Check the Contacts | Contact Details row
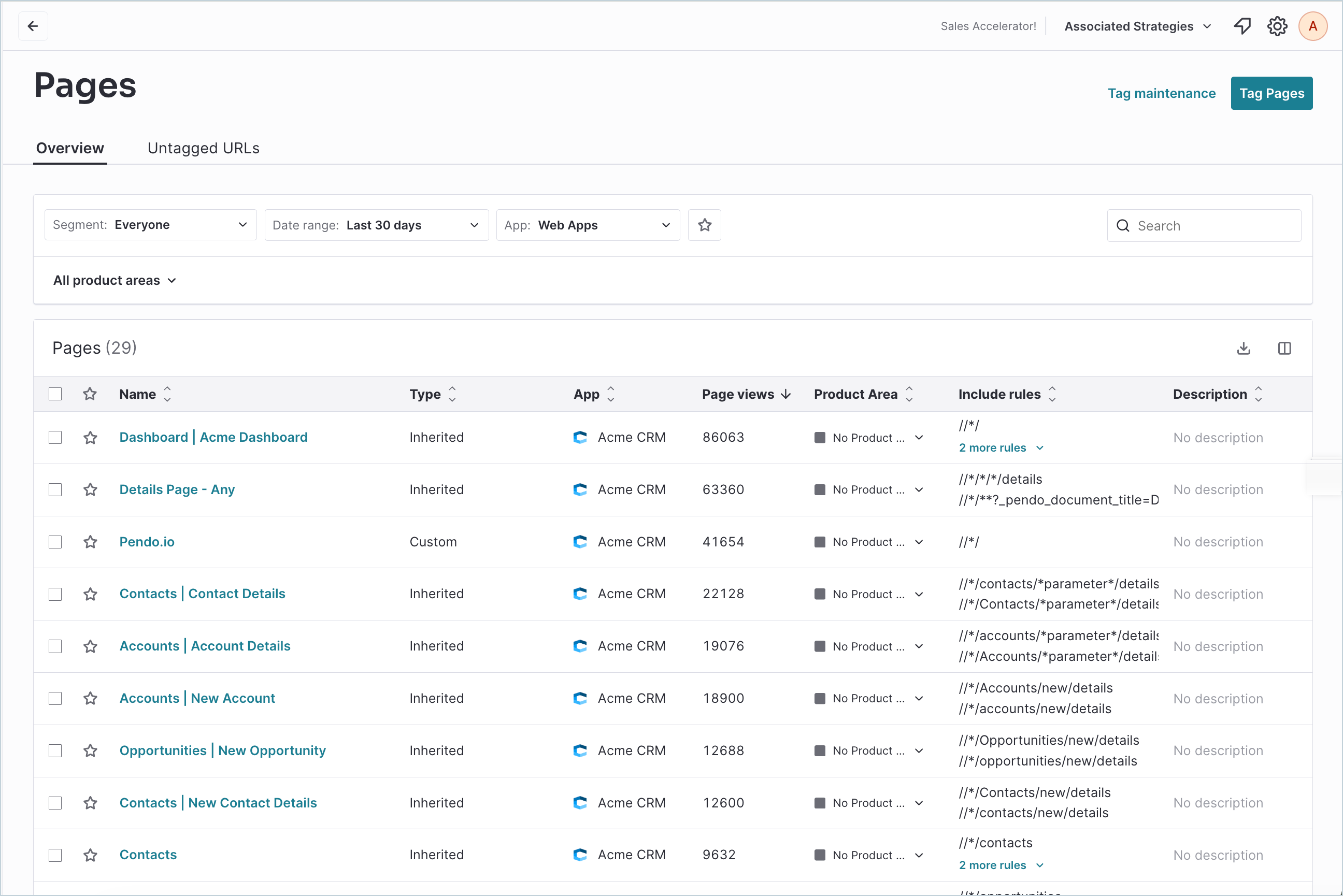 pyautogui.click(x=55, y=594)
